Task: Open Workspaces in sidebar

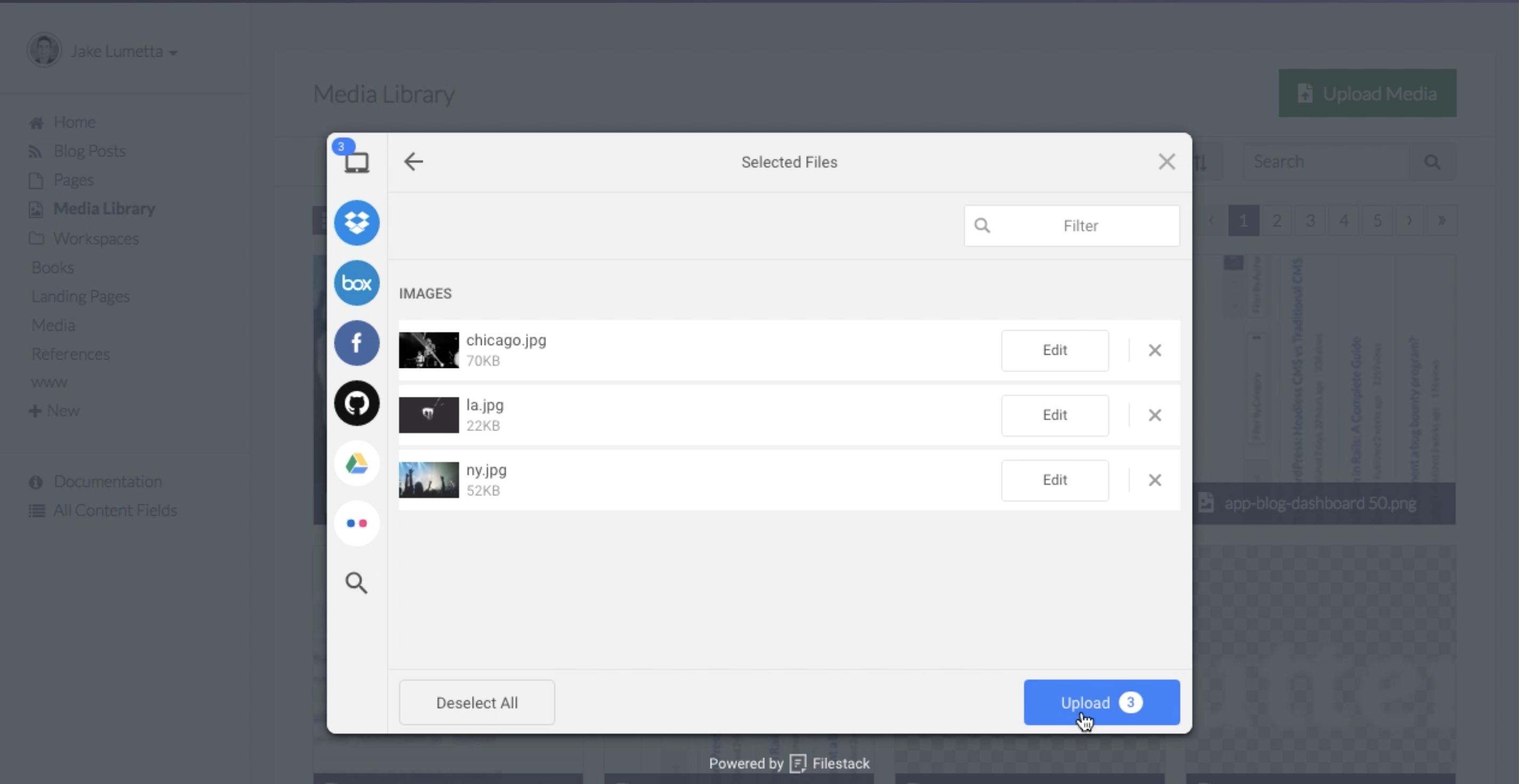Action: 95,239
